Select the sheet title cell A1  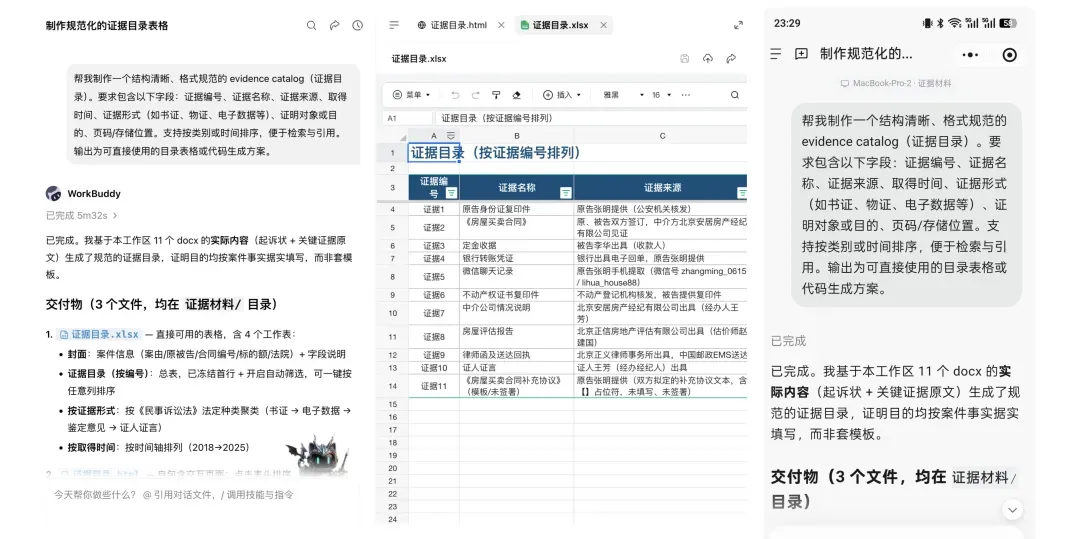click(434, 153)
